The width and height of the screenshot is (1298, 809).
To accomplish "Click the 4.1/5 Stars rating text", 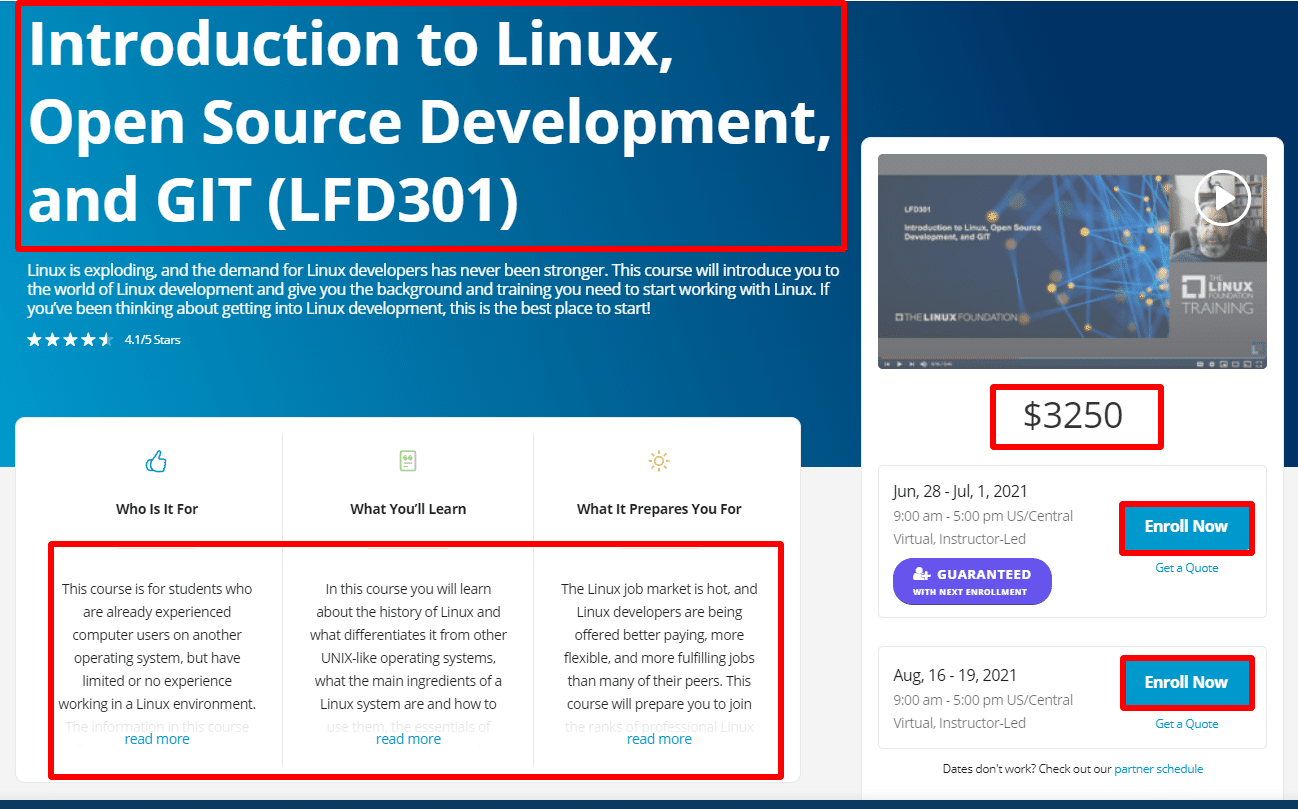I will (x=152, y=340).
